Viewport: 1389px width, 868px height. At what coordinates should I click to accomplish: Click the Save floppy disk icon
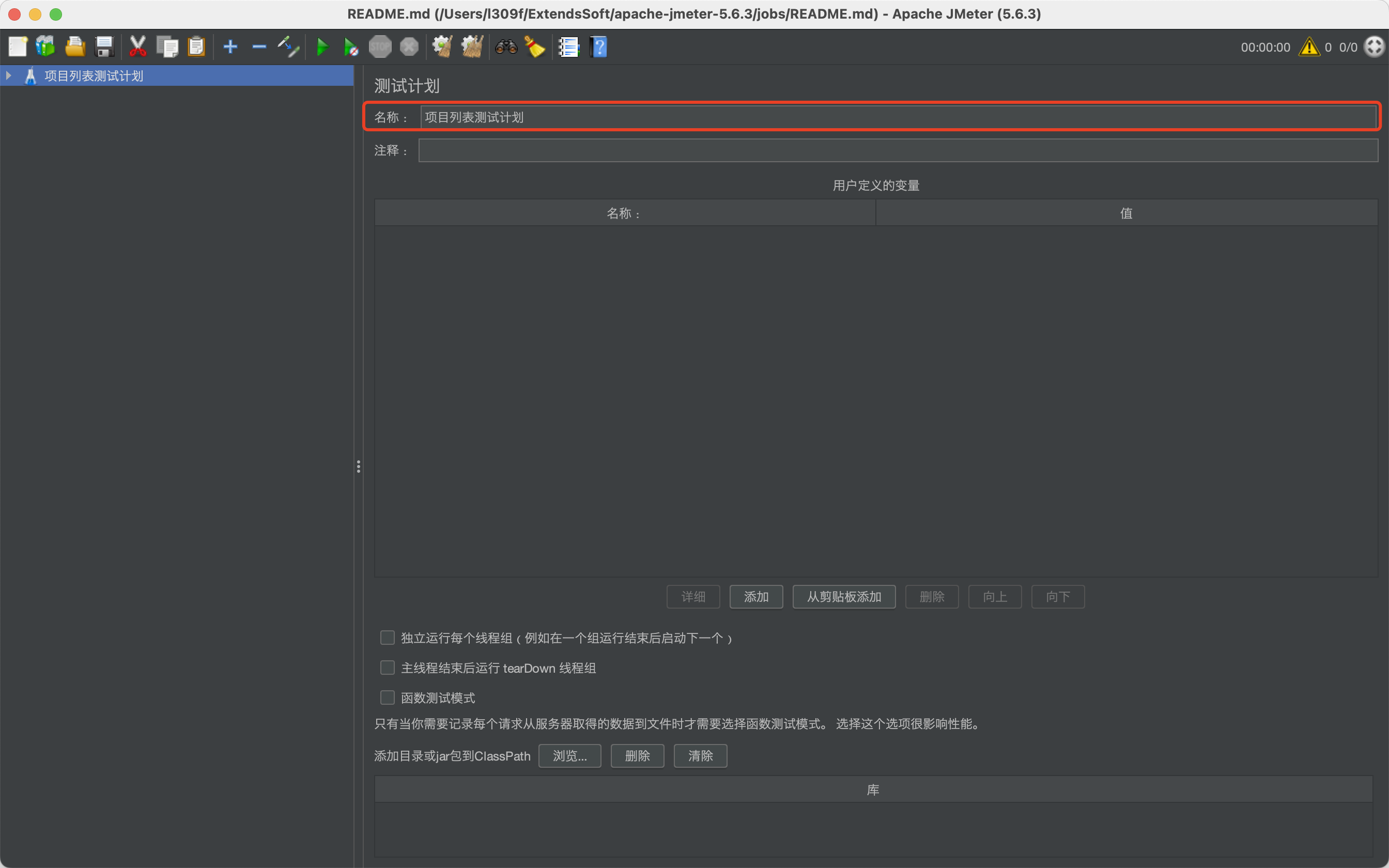(x=104, y=47)
